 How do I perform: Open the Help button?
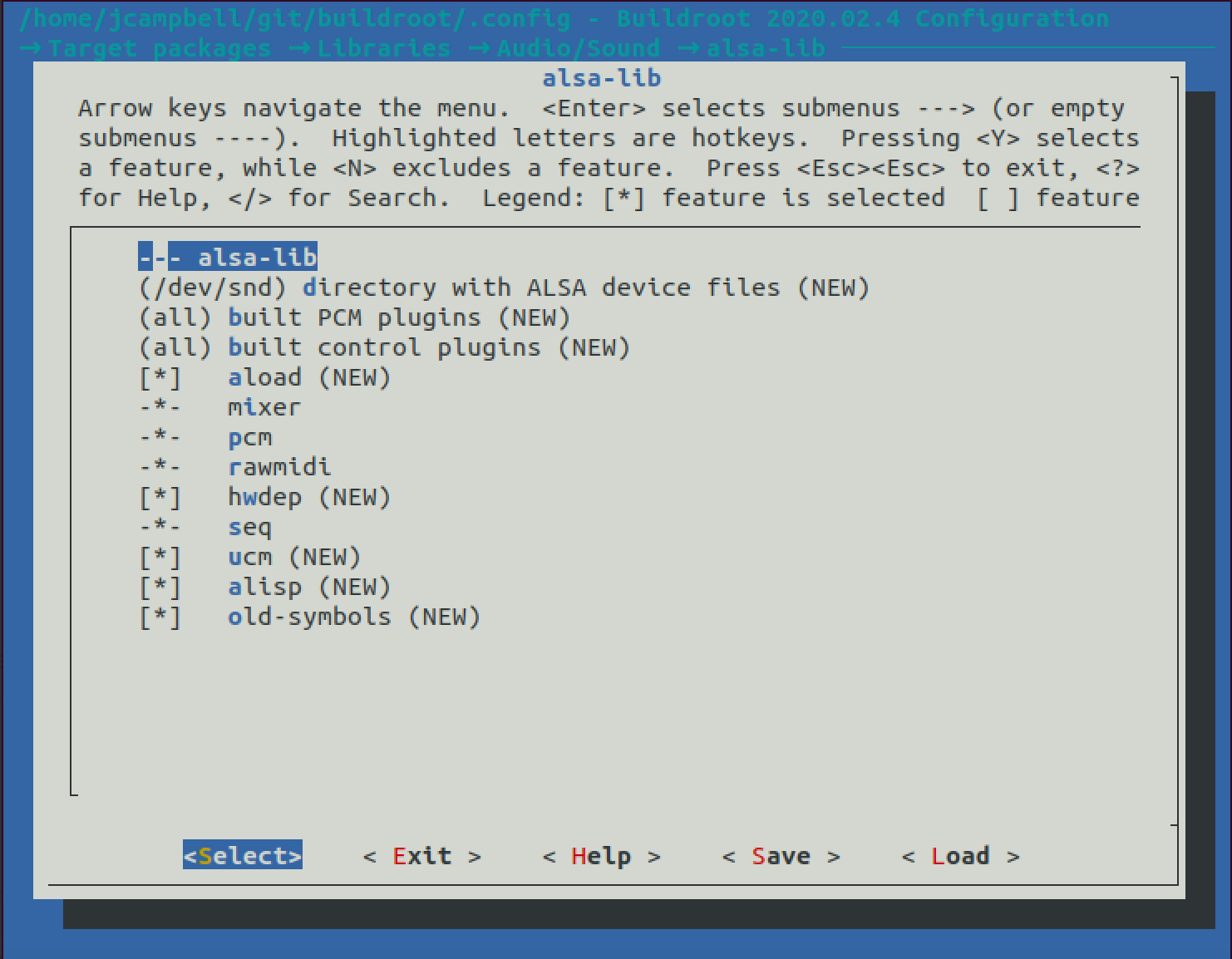(x=601, y=855)
